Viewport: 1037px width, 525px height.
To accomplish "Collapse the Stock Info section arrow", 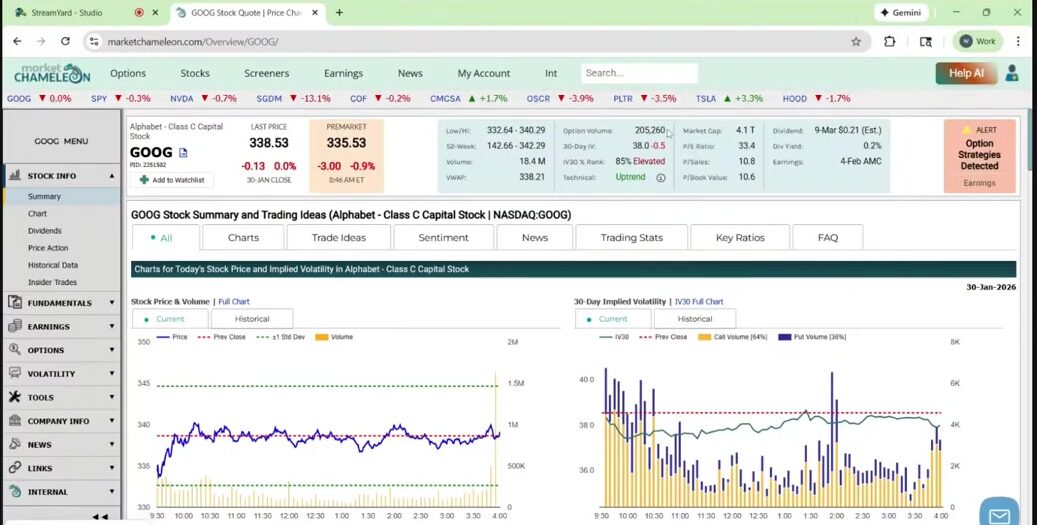I will (112, 176).
